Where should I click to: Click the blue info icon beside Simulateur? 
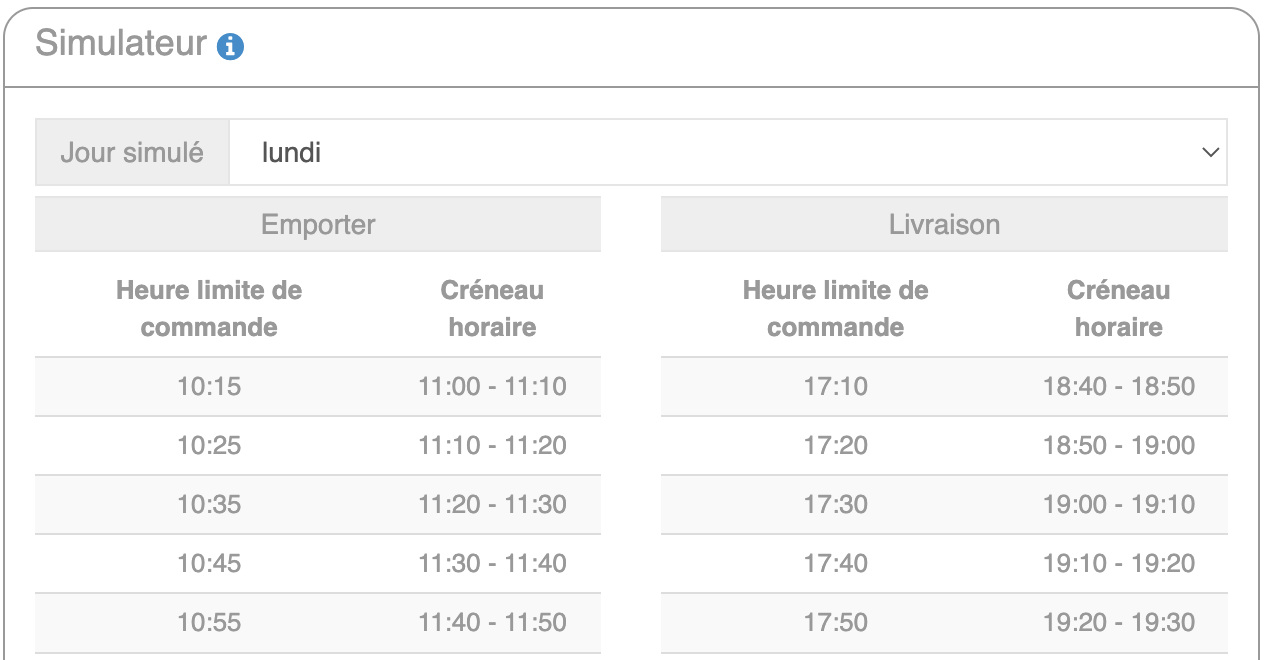(232, 46)
